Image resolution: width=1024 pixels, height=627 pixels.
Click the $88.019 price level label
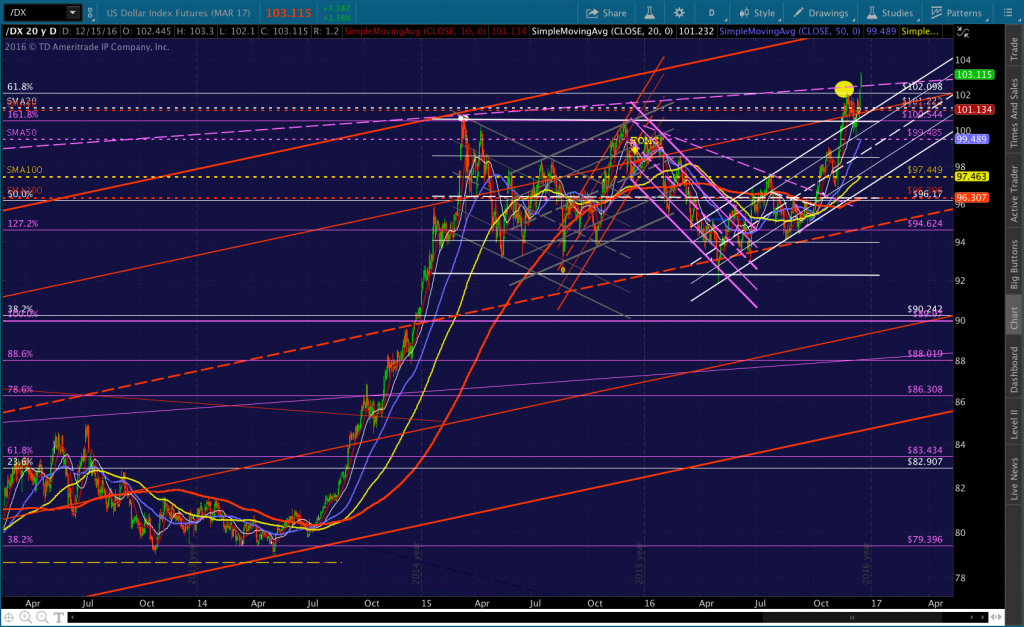click(925, 354)
